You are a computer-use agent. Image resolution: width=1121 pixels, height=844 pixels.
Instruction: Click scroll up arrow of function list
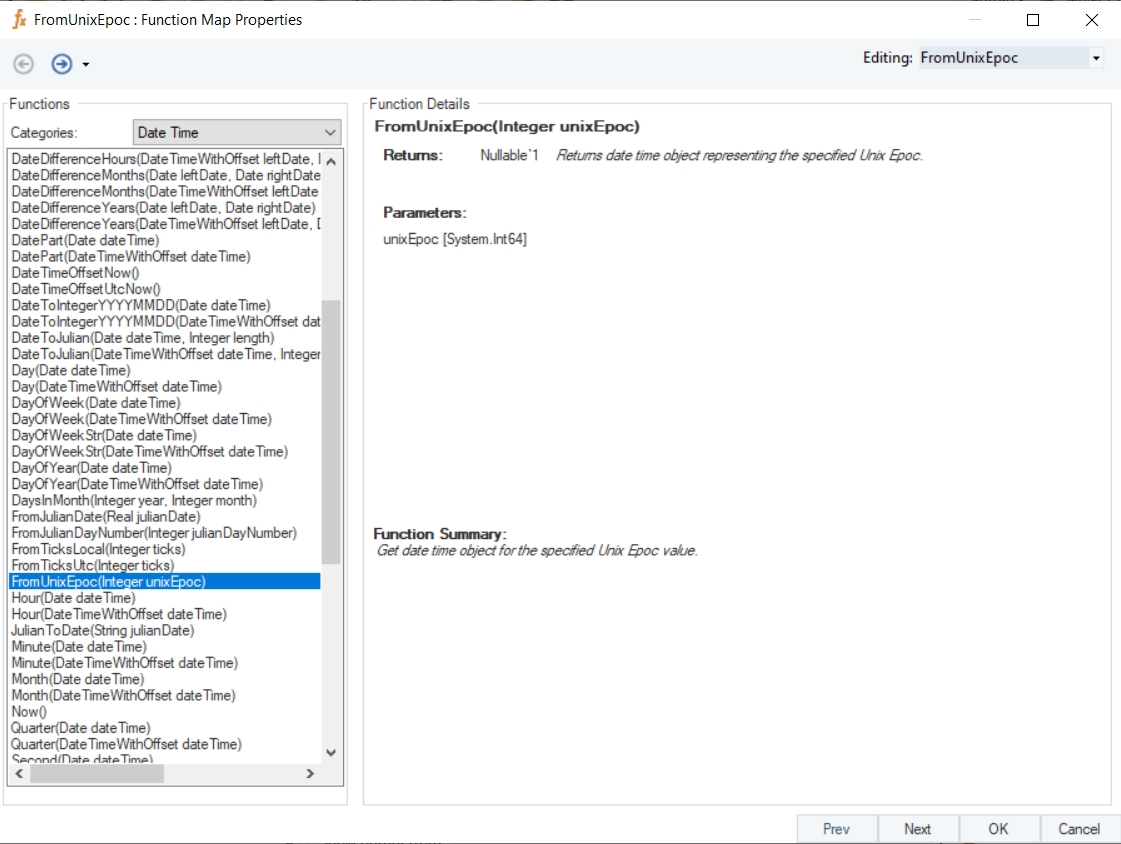331,160
